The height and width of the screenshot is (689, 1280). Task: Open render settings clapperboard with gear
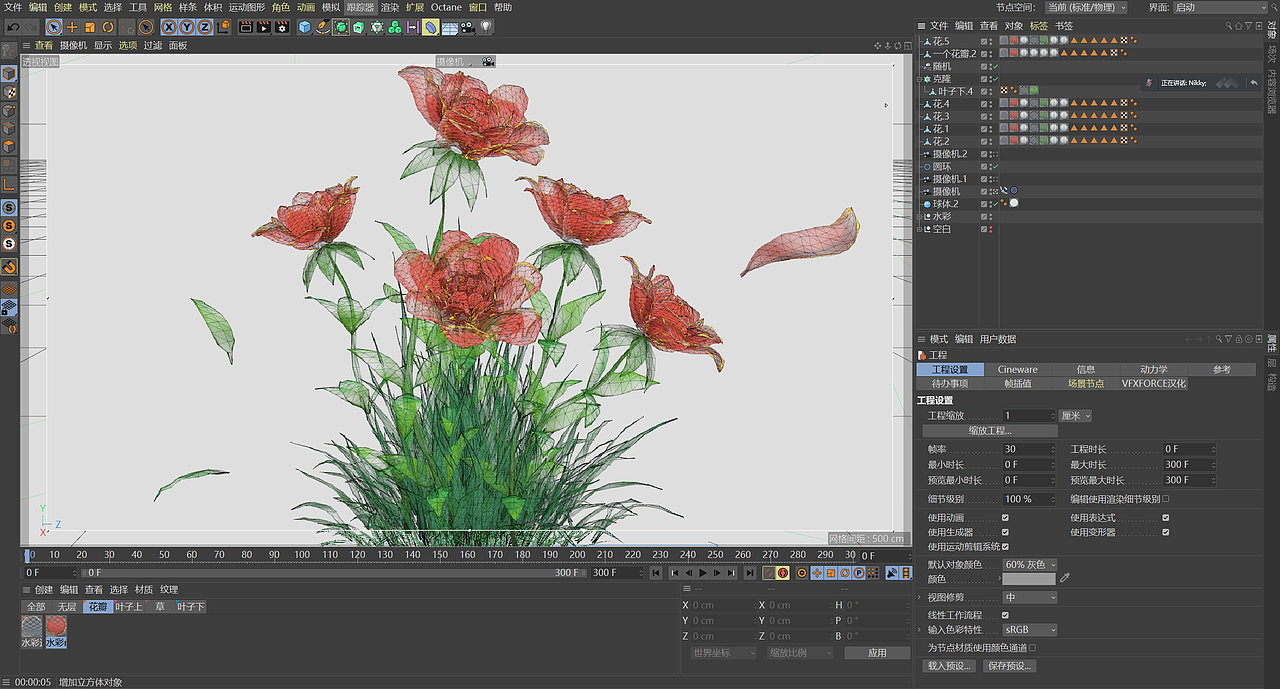[281, 27]
